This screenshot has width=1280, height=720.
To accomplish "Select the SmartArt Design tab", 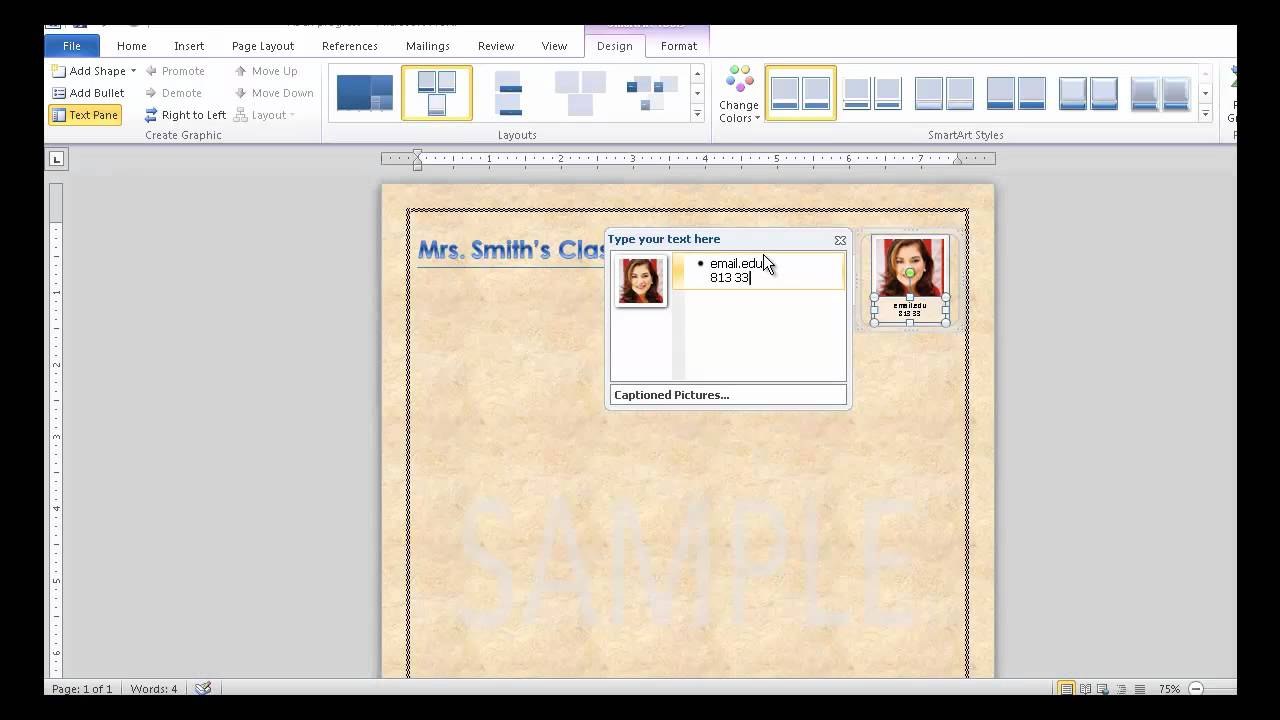I will click(x=615, y=46).
